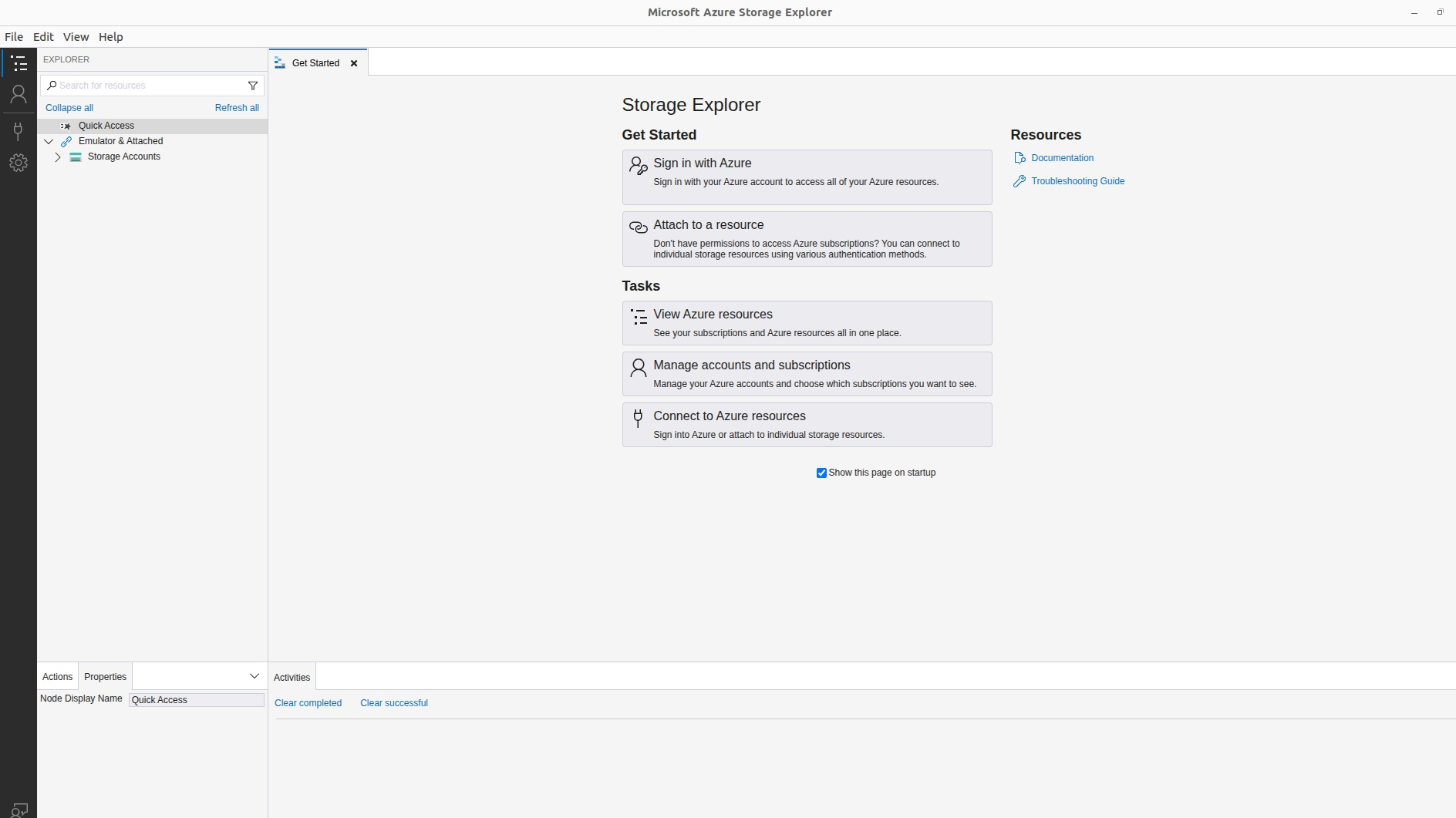Screen dimensions: 1456x818
Task: Open the File menu
Action: (x=14, y=37)
